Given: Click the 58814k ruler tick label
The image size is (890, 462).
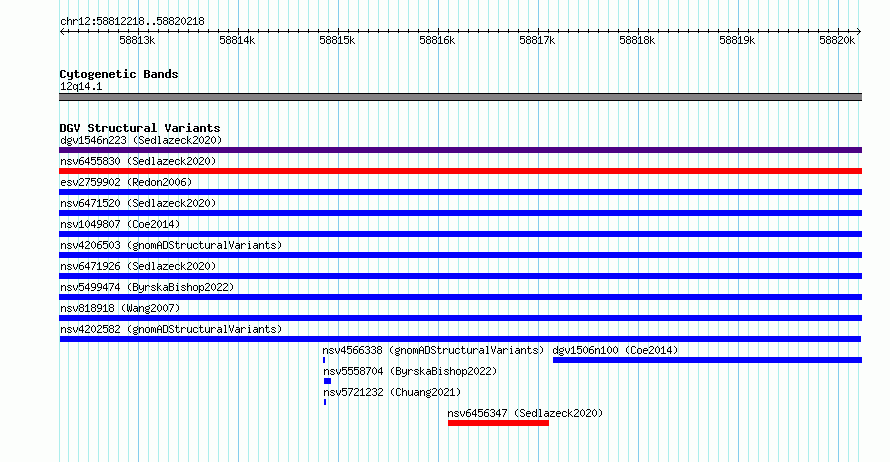Looking at the screenshot, I should coord(237,40).
